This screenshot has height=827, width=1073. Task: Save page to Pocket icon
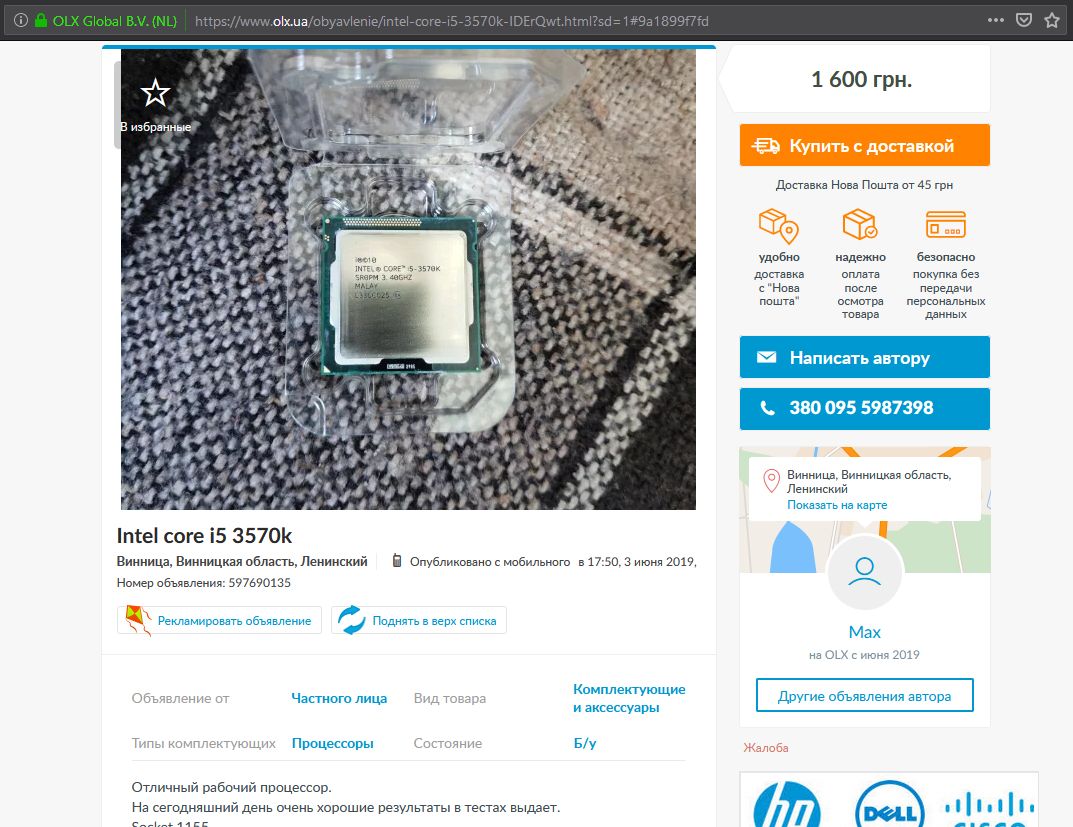click(x=1024, y=21)
